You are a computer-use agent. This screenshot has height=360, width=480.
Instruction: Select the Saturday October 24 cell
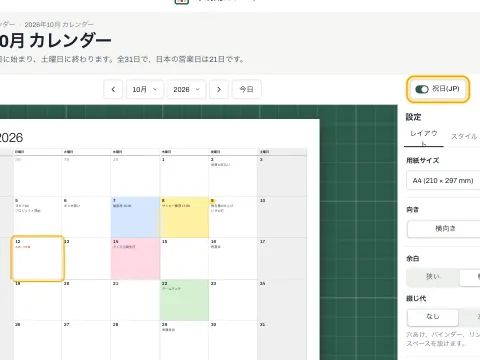coord(282,300)
